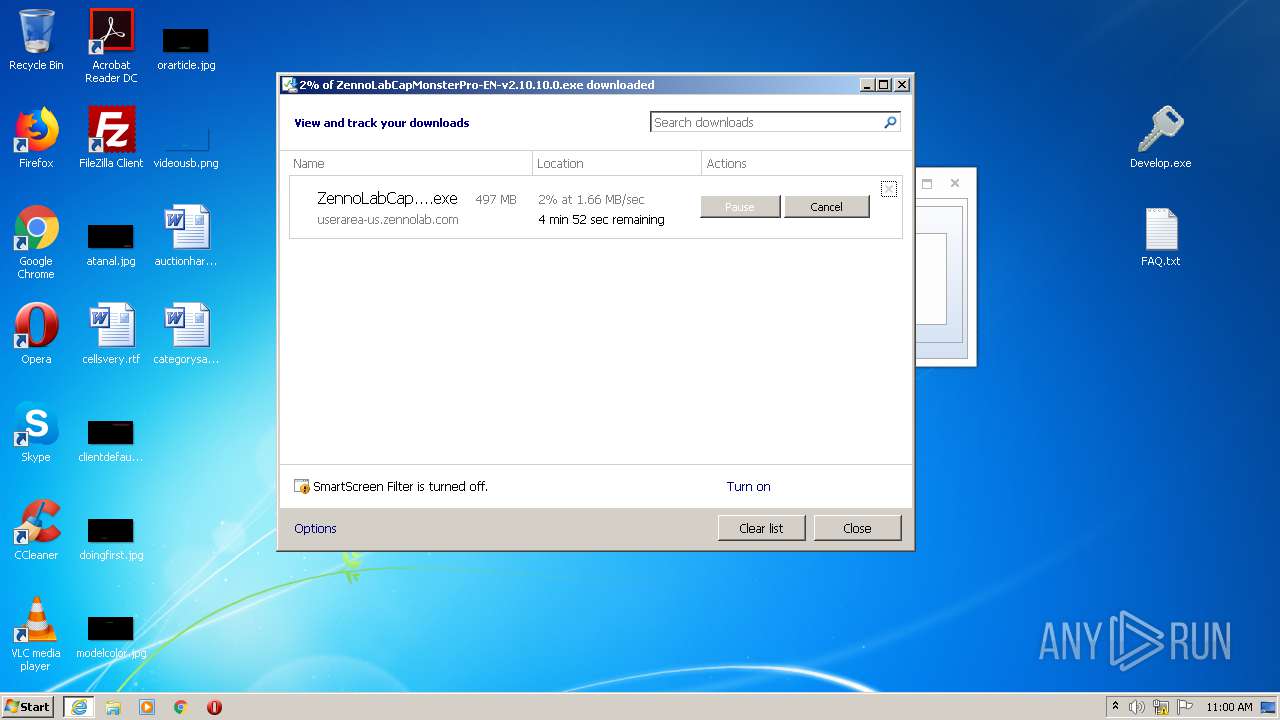Open the download Options link
Screen dimensions: 1280x720
(315, 529)
